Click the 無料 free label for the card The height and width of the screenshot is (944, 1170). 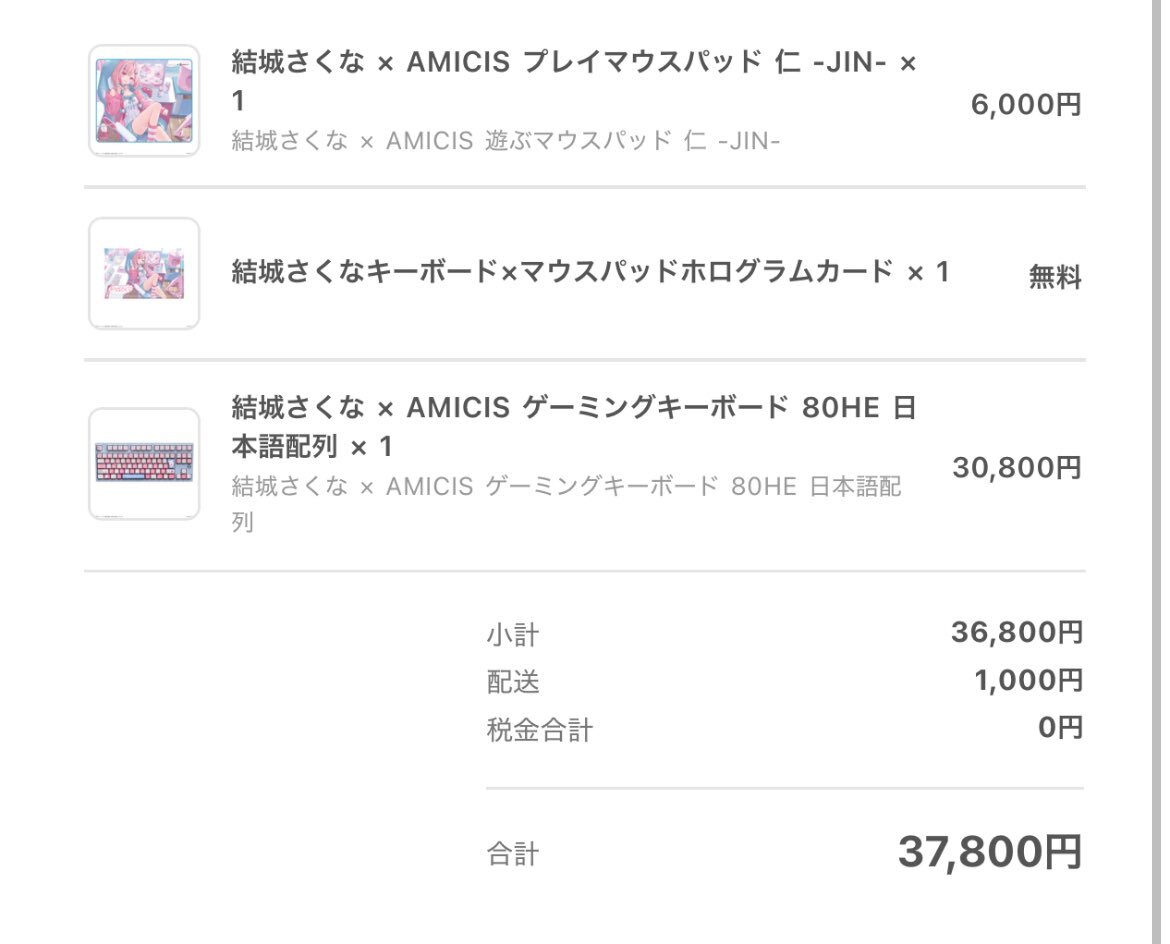[1055, 277]
